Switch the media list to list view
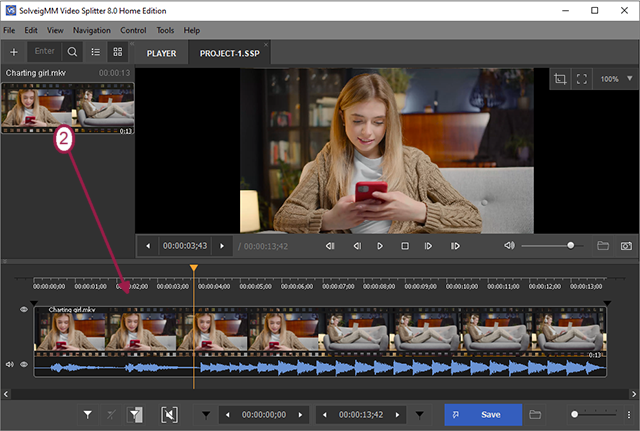Screen dimensions: 640x431 click(x=96, y=51)
